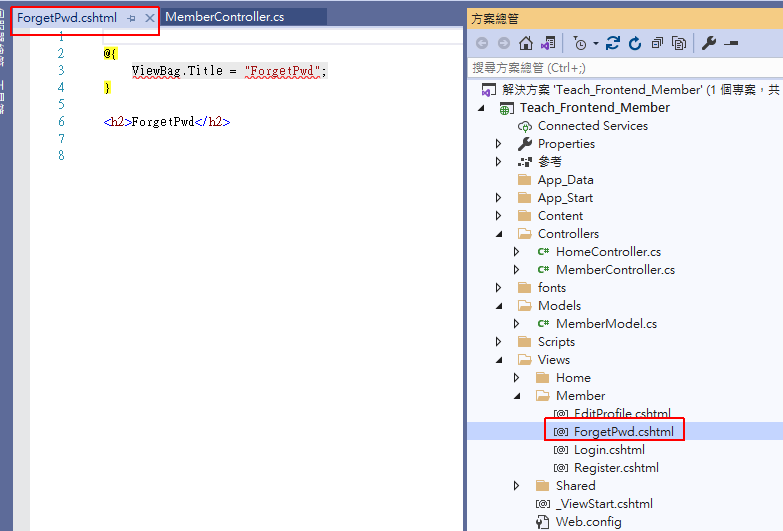Click the Collapse All icon in toolbar
This screenshot has width=783, height=531.
[657, 43]
